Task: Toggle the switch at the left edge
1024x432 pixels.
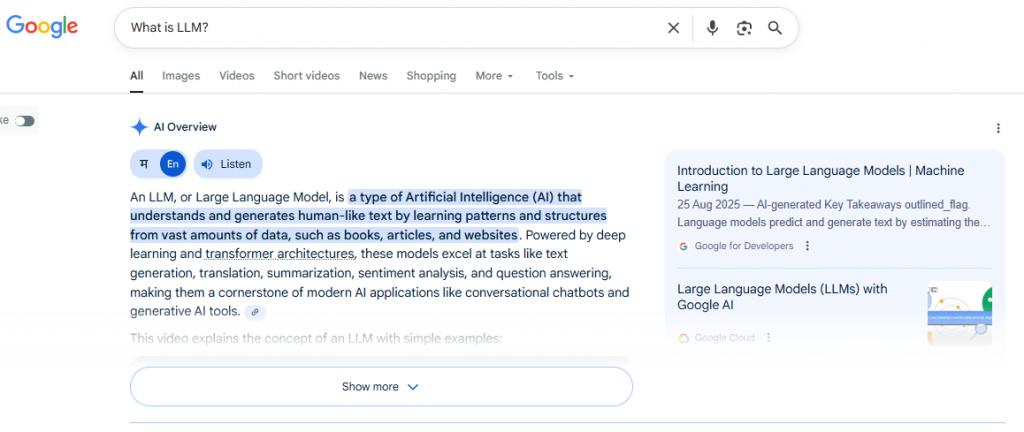Action: coord(24,121)
